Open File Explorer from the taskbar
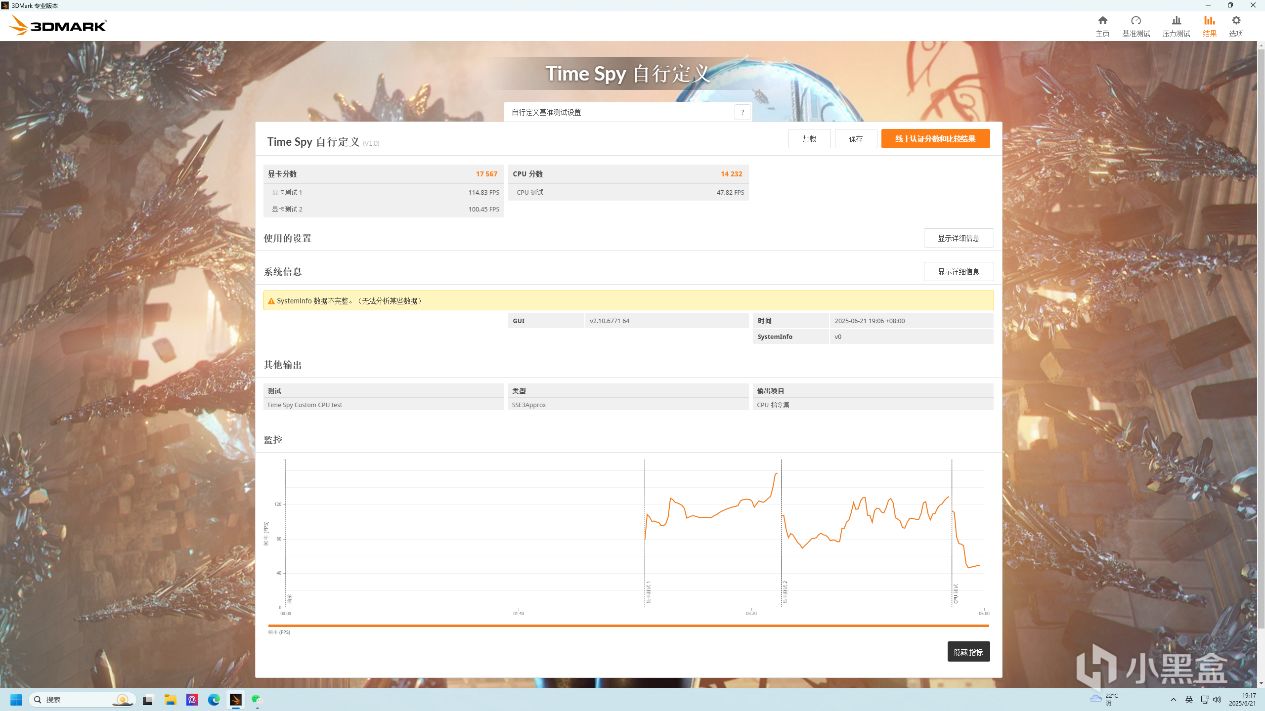The height and width of the screenshot is (711, 1265). (170, 699)
